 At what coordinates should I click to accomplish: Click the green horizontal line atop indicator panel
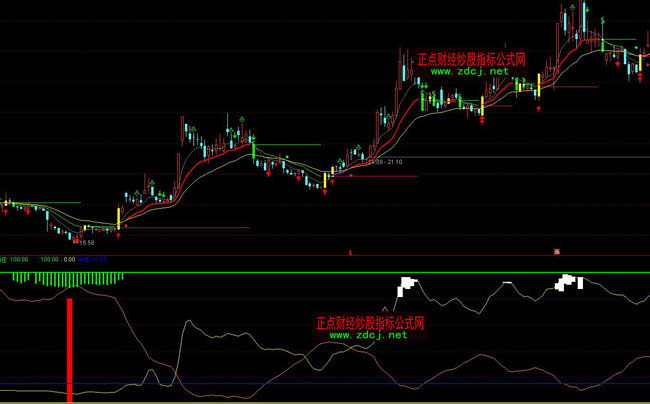300,272
